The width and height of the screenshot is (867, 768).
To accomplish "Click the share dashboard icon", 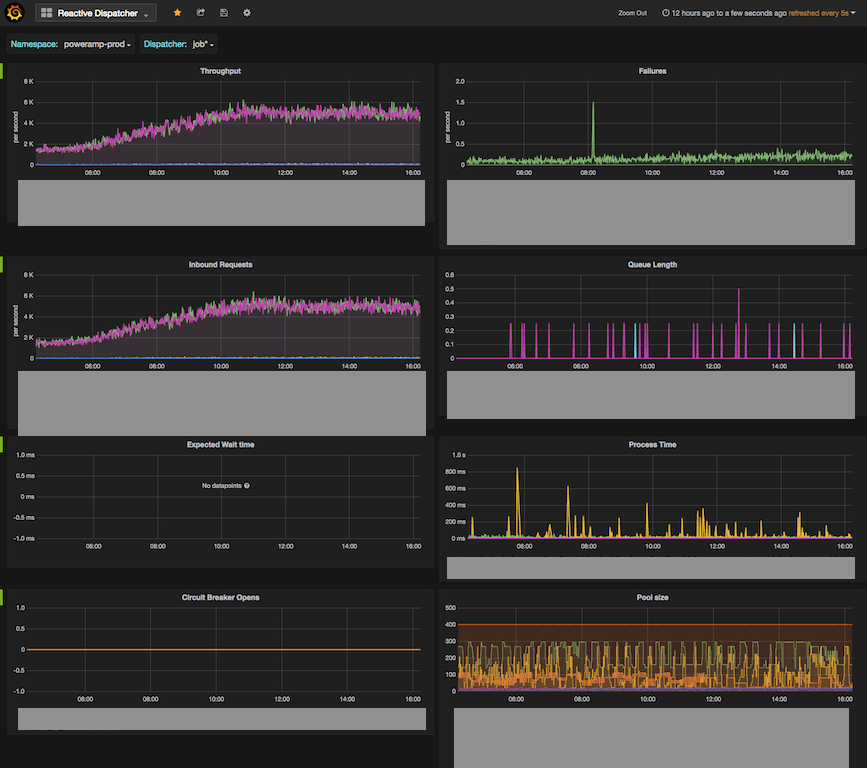I will pos(201,13).
